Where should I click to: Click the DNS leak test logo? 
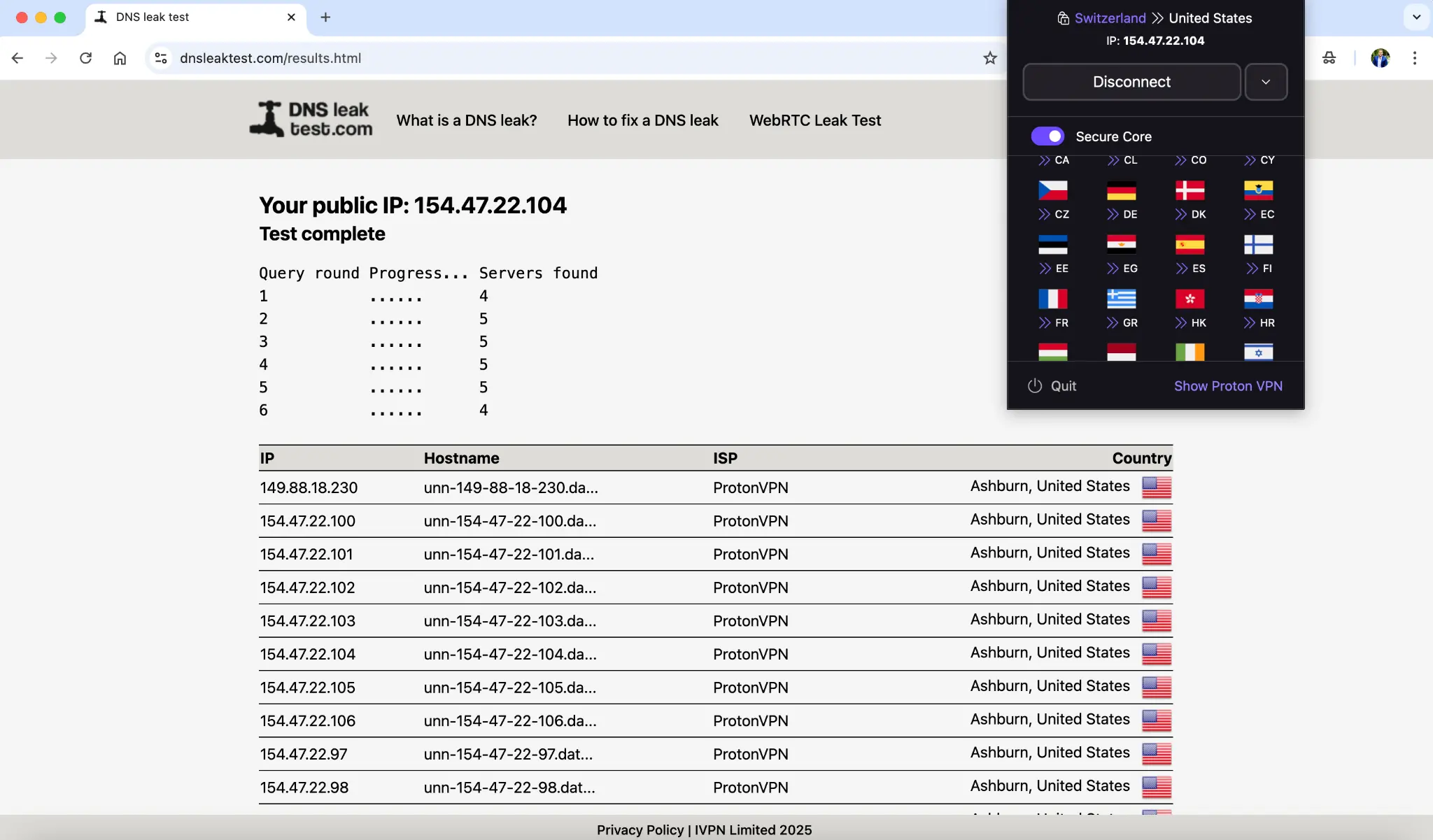(310, 118)
